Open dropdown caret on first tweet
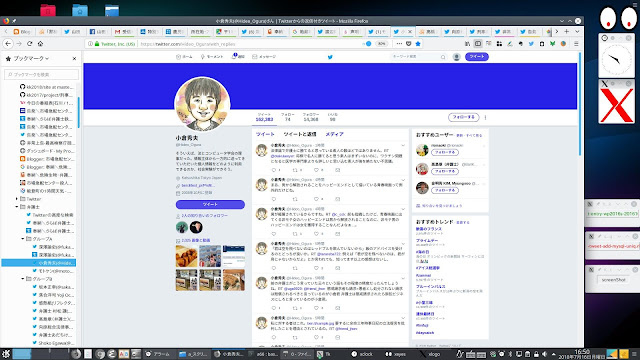Image resolution: width=640 pixels, height=360 pixels. [x=403, y=145]
